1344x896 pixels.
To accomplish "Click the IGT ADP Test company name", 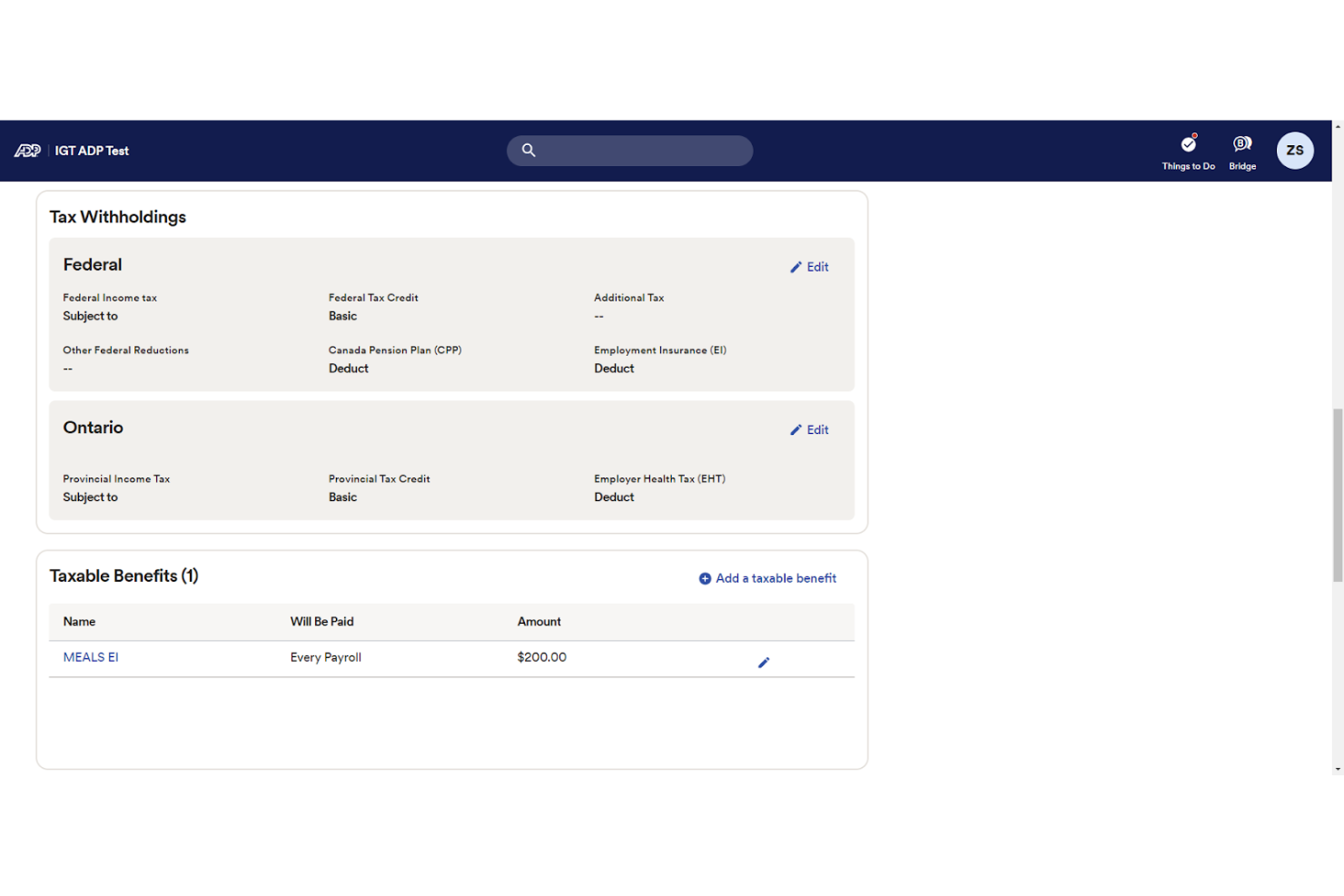I will click(x=91, y=151).
